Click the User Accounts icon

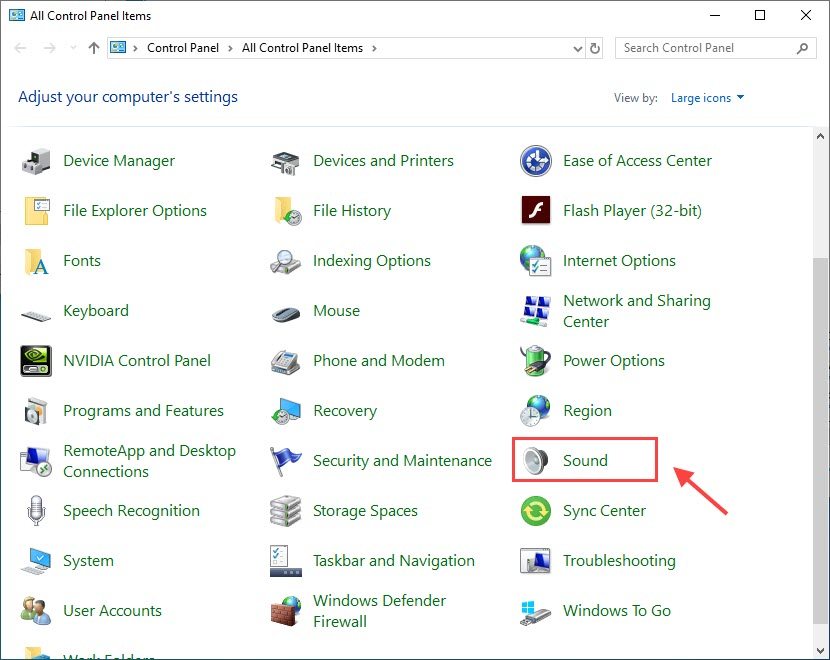36,611
